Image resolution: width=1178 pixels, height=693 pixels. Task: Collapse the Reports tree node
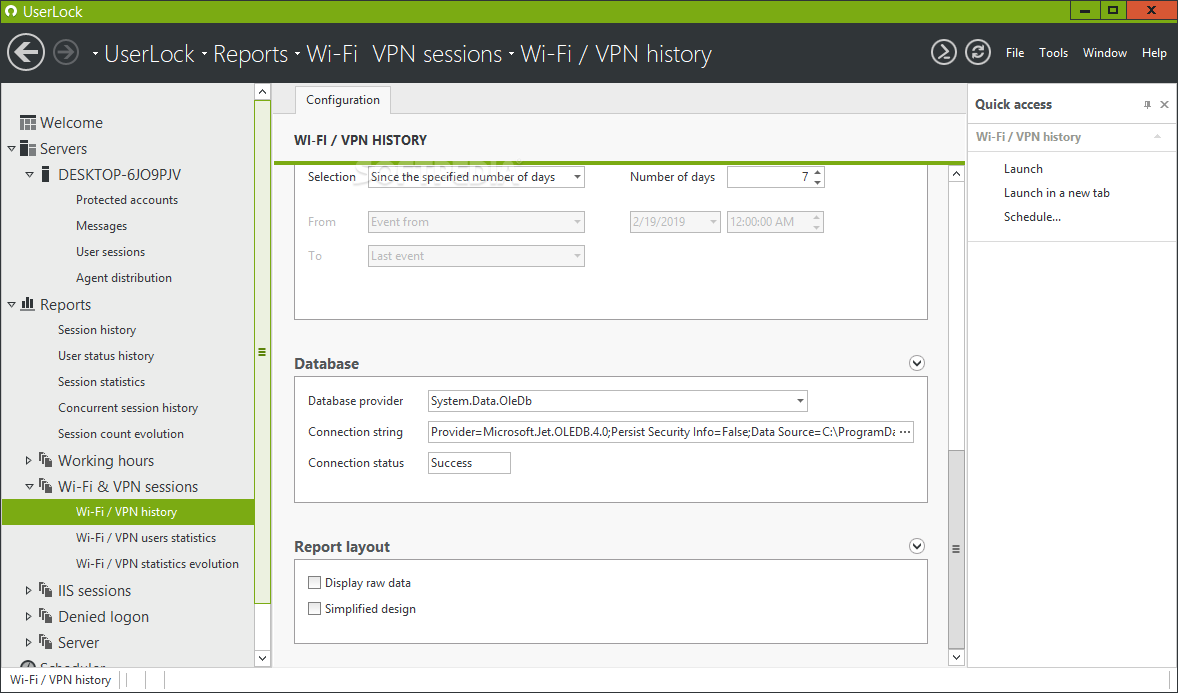(x=11, y=304)
